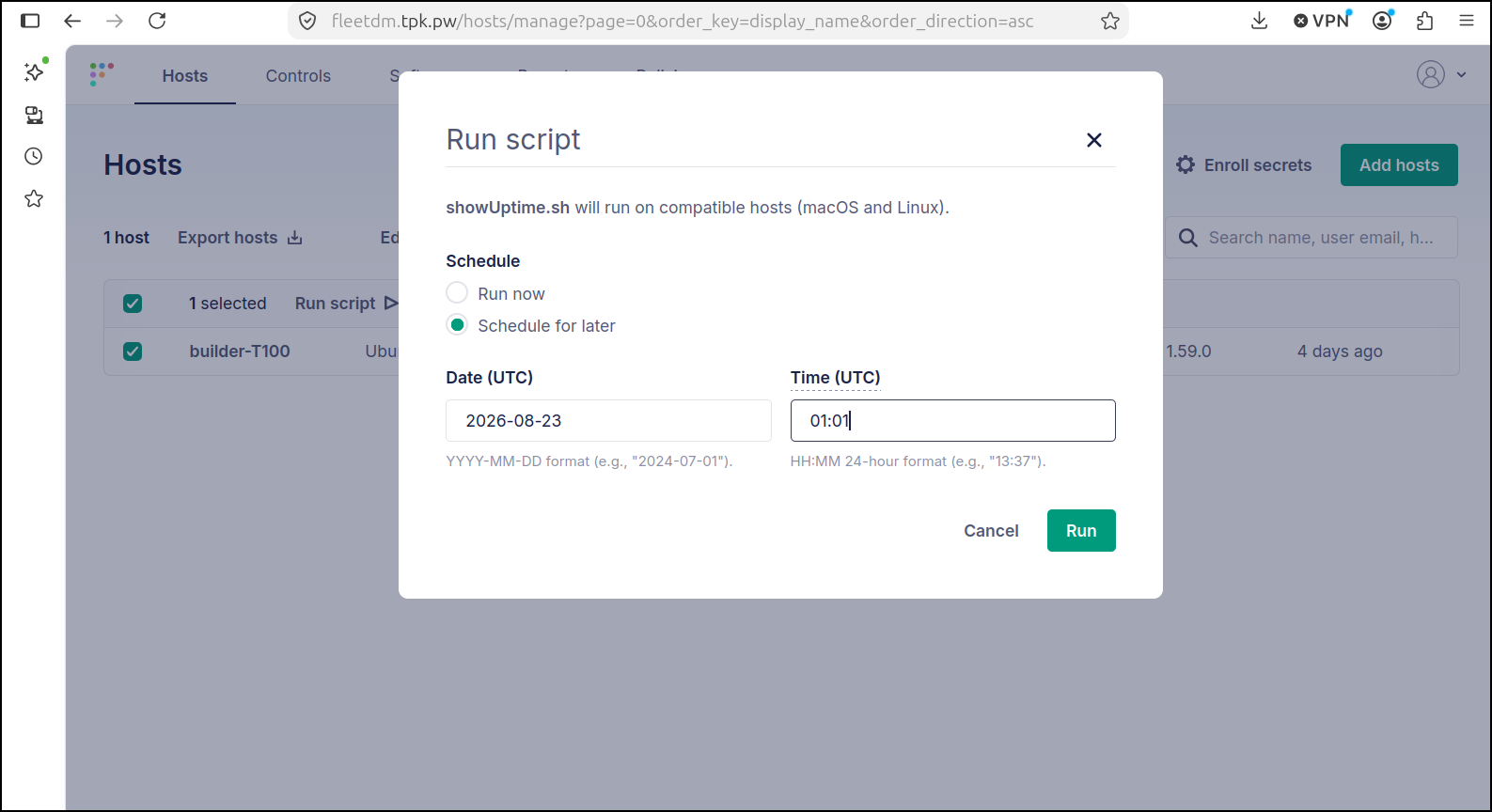Open the Controls tab
The height and width of the screenshot is (812, 1492).
[298, 76]
